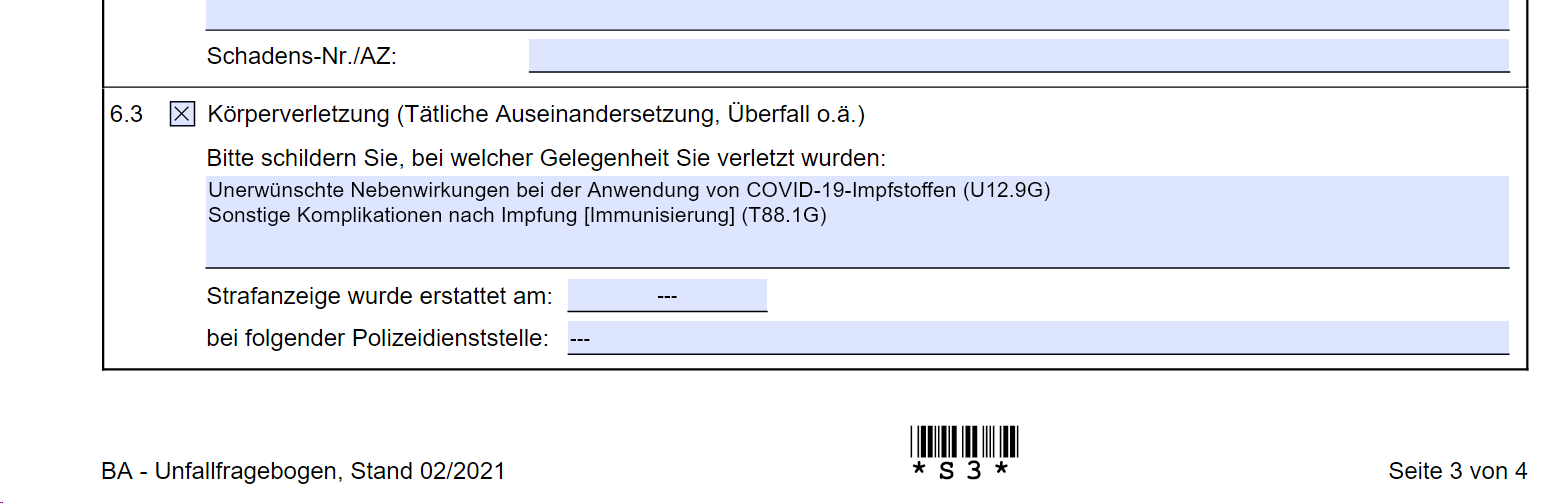
Task: Click the 'bei folgender Polizeidienststelle:' label
Action: point(377,339)
